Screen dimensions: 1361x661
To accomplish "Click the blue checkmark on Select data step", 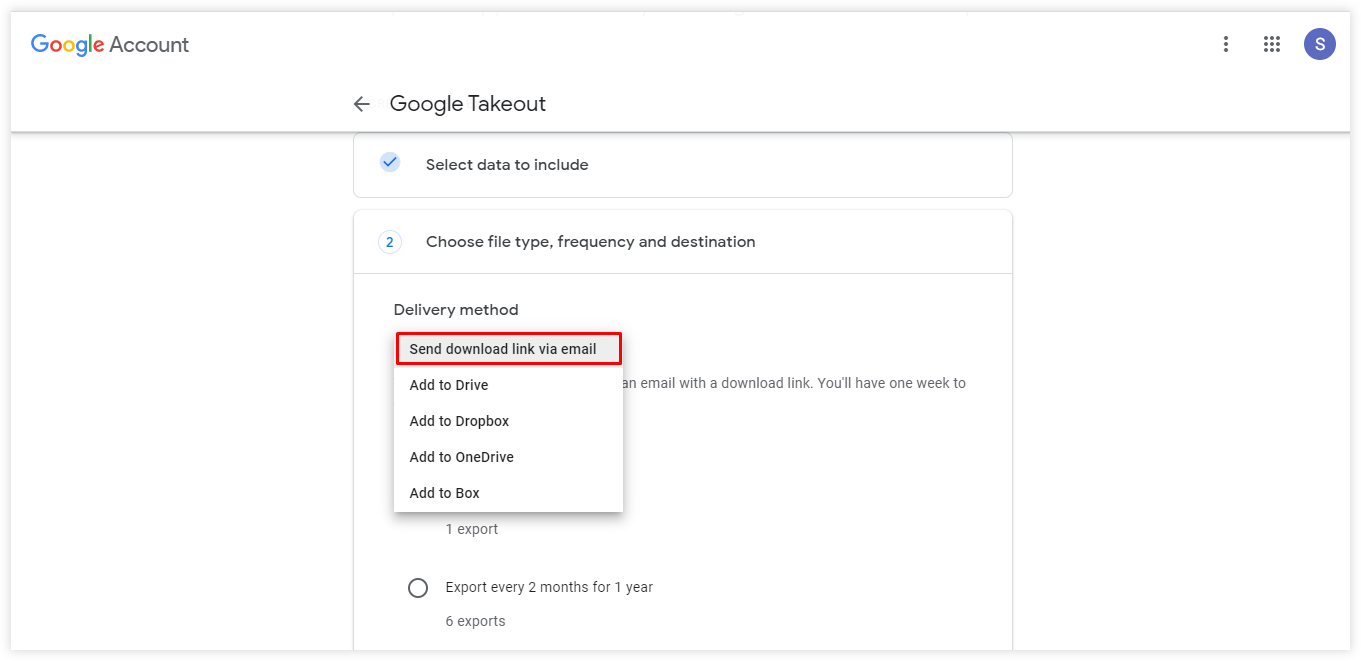I will 390,162.
